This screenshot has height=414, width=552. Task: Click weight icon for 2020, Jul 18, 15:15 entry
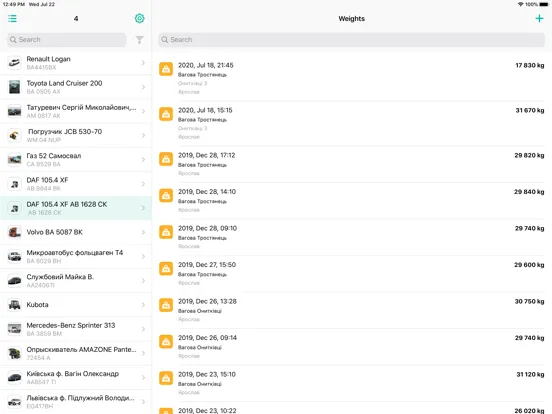(x=166, y=114)
